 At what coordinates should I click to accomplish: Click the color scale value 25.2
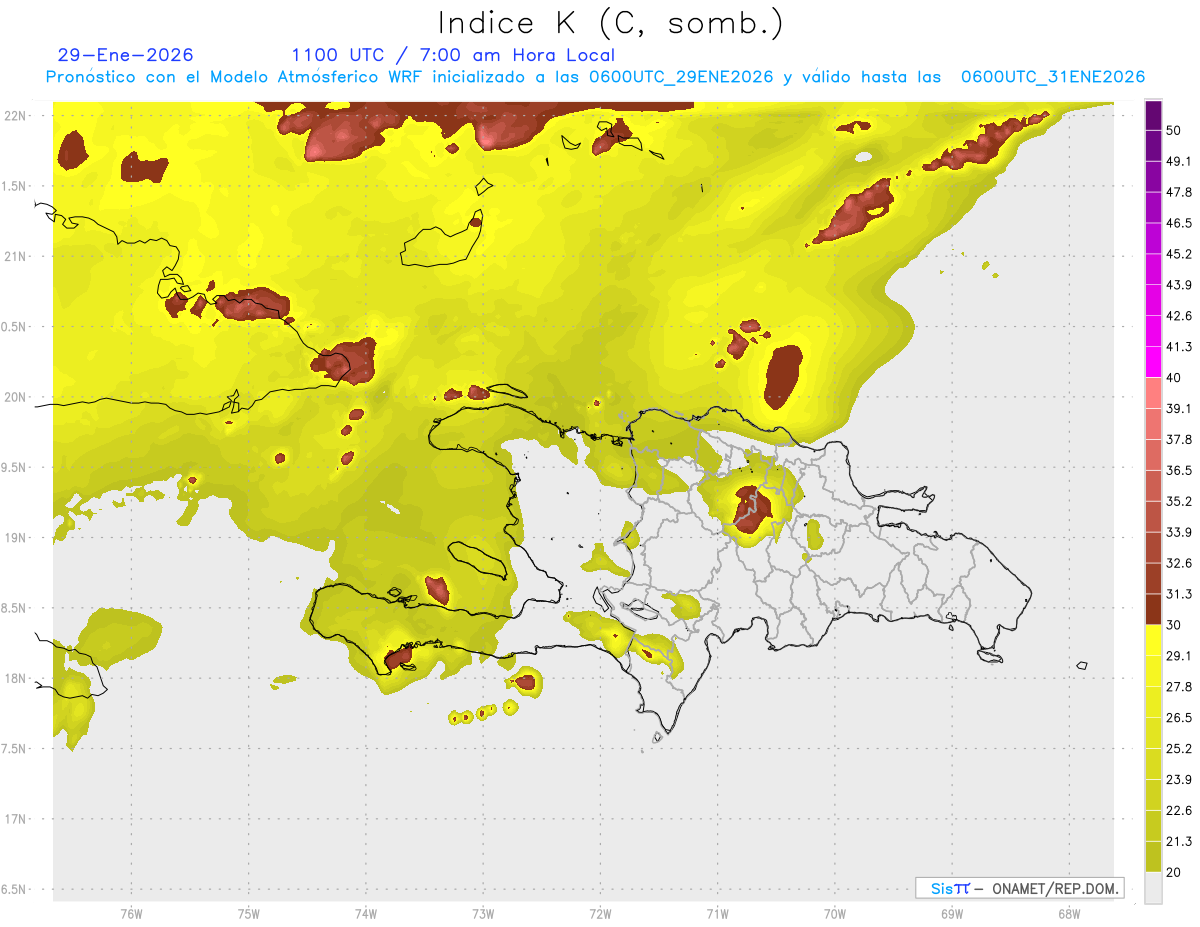tap(1179, 749)
